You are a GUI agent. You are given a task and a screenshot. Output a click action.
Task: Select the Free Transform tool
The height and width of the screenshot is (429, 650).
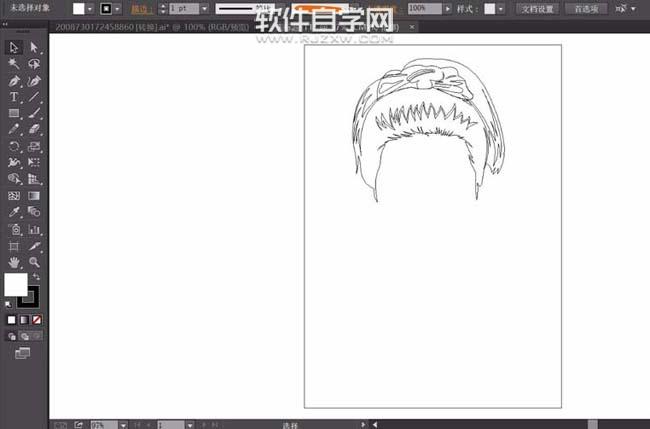click(34, 162)
